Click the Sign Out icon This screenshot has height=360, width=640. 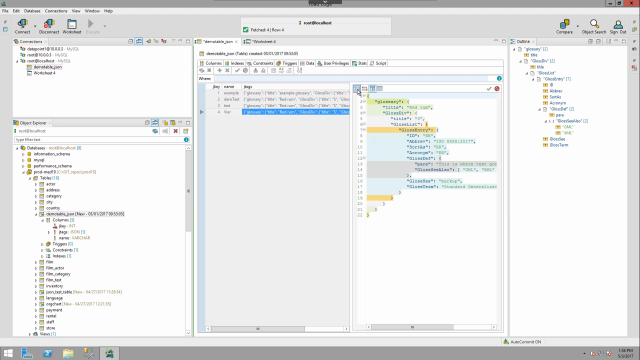coord(618,26)
